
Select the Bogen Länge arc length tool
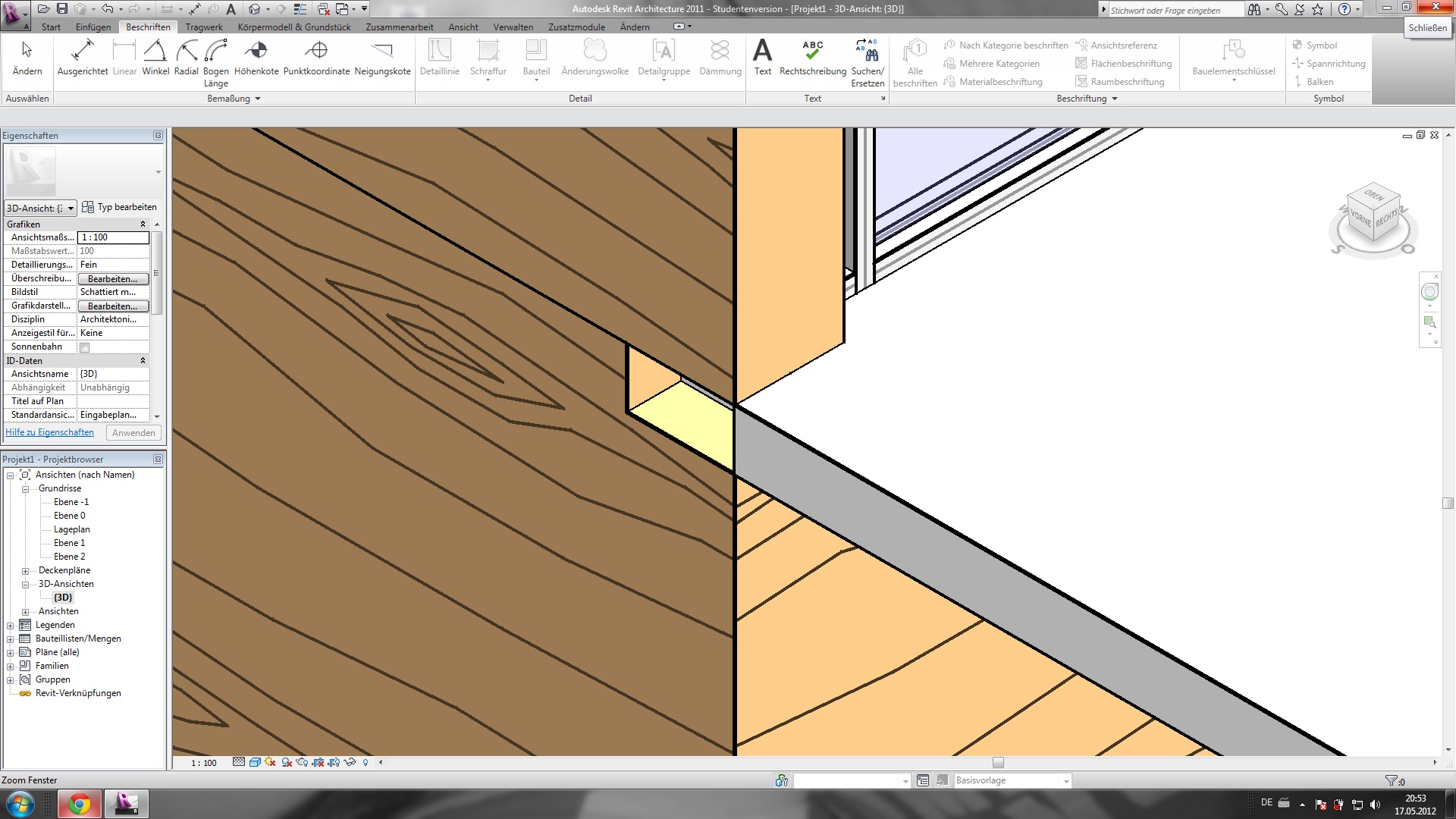(x=216, y=63)
